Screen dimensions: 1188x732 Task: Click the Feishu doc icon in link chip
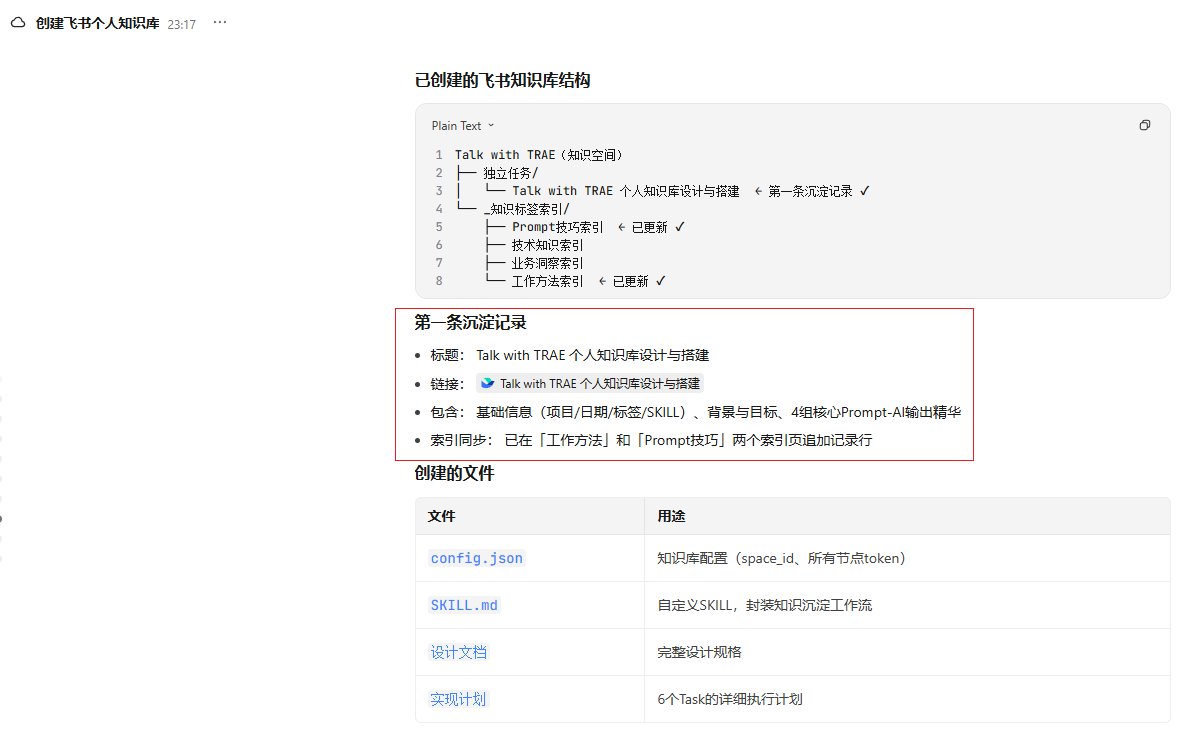pyautogui.click(x=487, y=383)
